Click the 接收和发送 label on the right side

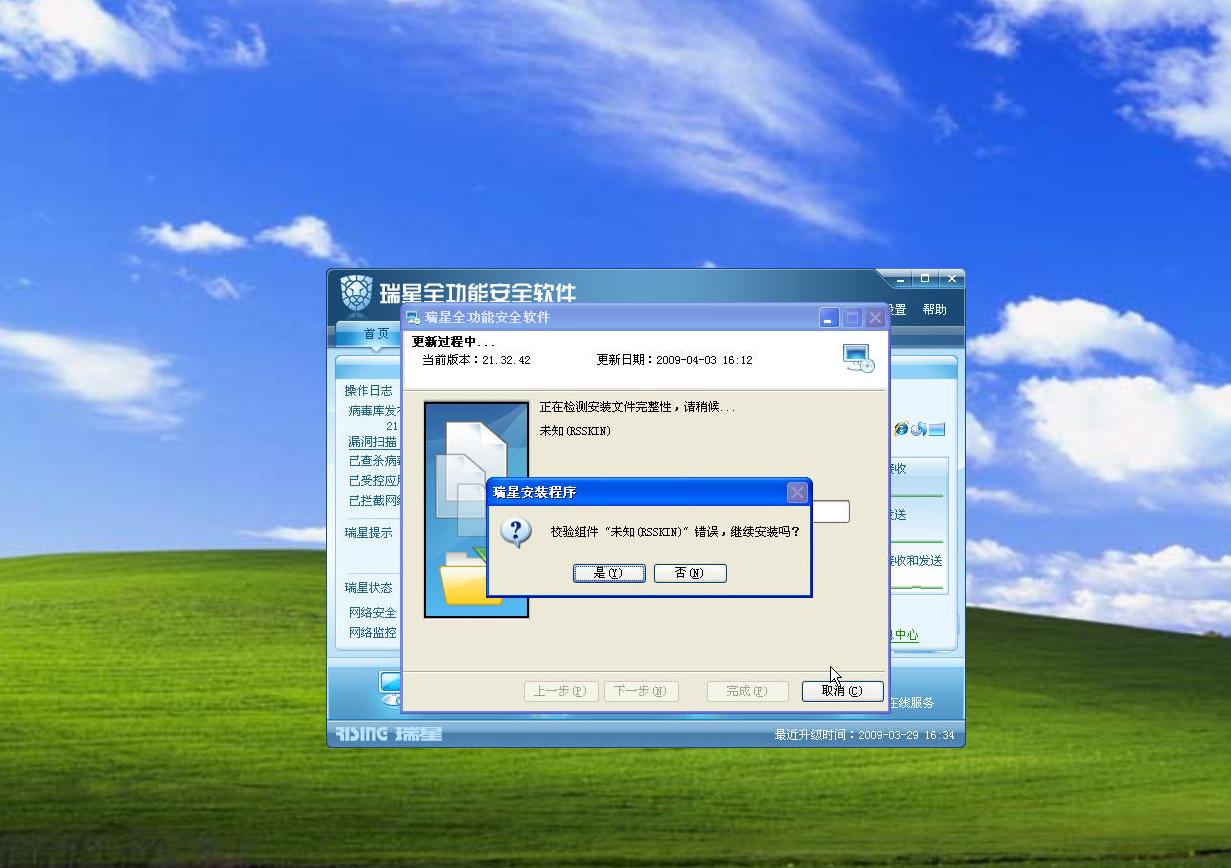click(916, 561)
